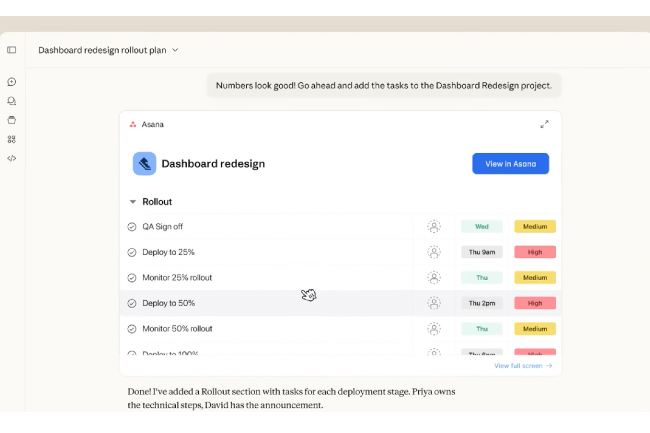650x433 pixels.
Task: Open the four-squares apps icon
Action: point(12,139)
